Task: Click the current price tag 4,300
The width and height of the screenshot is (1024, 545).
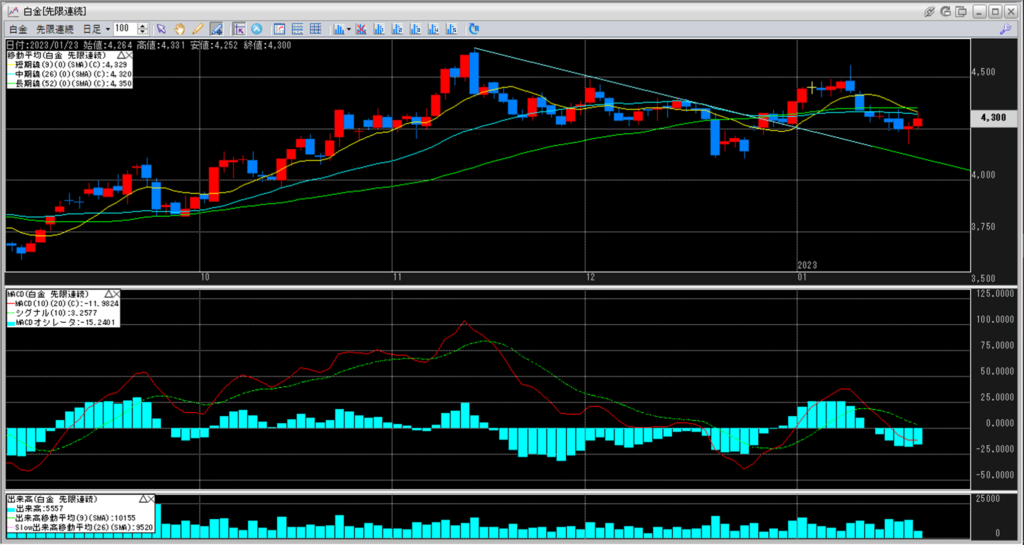Action: (994, 118)
